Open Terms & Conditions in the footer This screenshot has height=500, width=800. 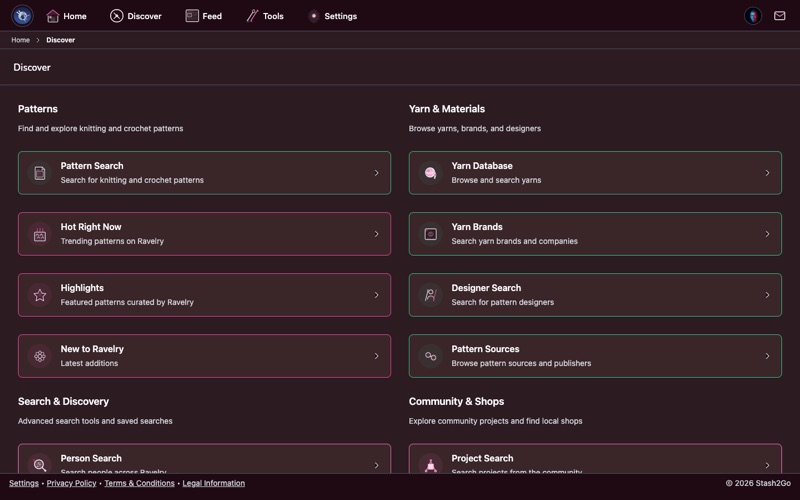point(139,483)
